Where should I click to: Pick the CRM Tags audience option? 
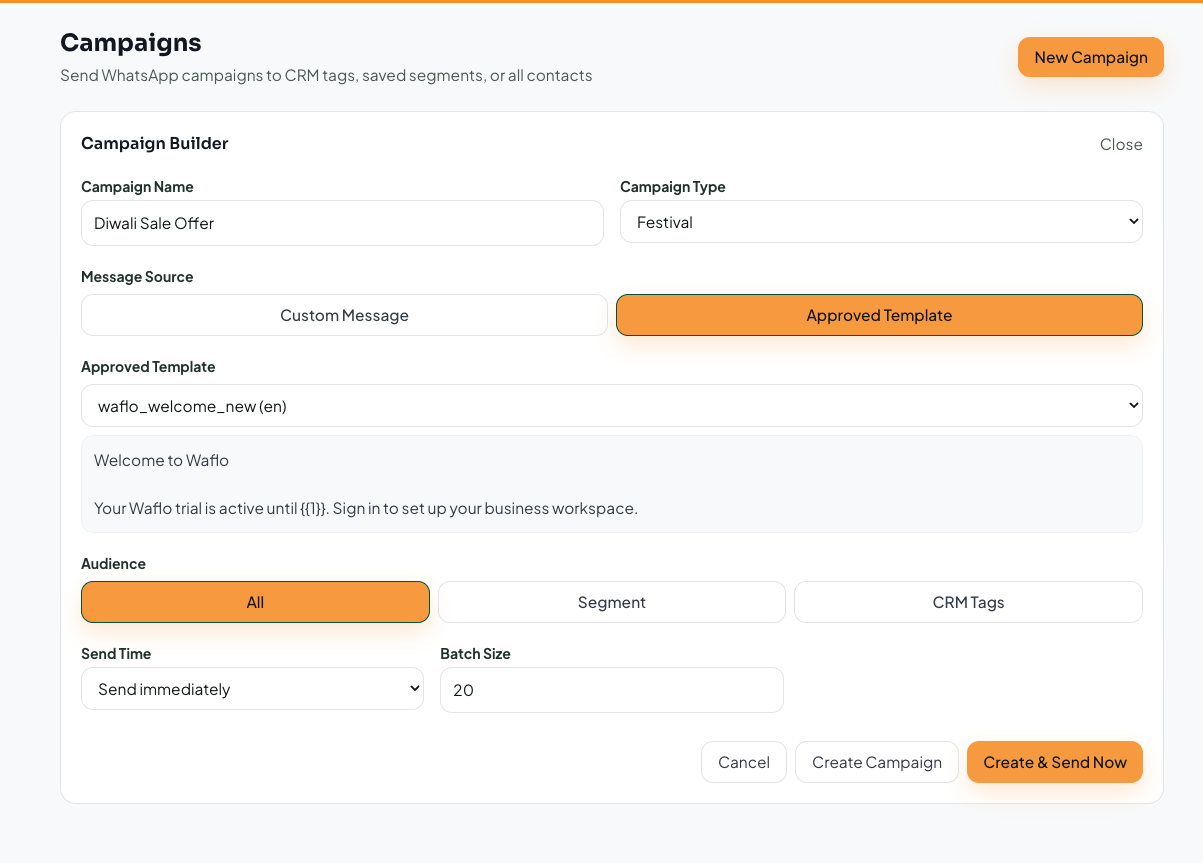[968, 602]
